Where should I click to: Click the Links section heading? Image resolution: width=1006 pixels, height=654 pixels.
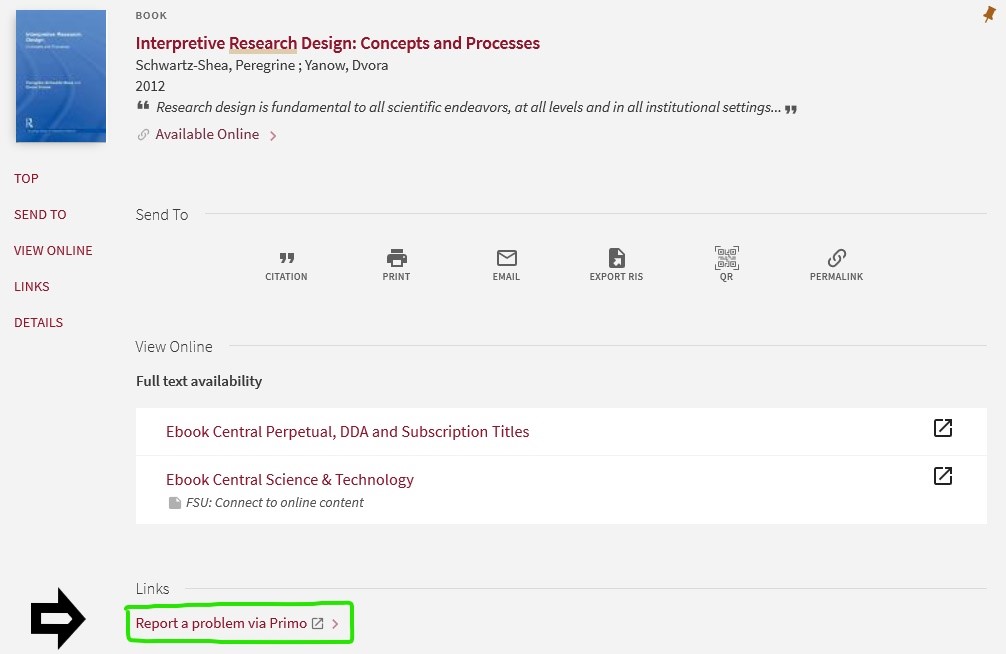click(x=153, y=589)
